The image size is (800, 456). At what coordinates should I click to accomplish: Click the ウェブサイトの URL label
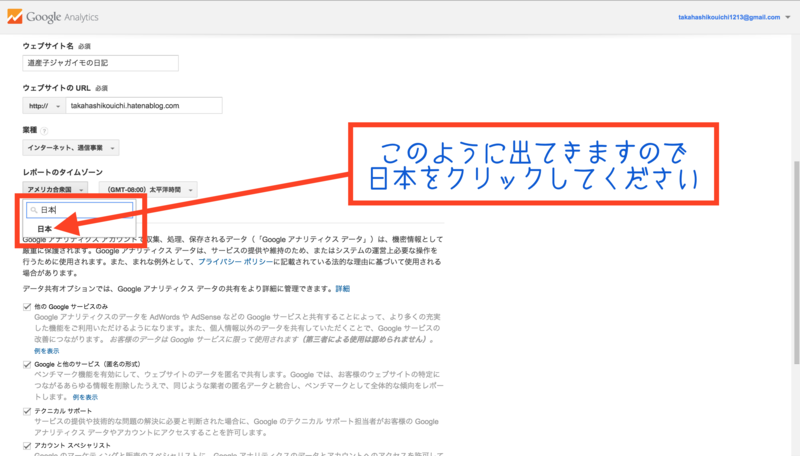pyautogui.click(x=57, y=88)
